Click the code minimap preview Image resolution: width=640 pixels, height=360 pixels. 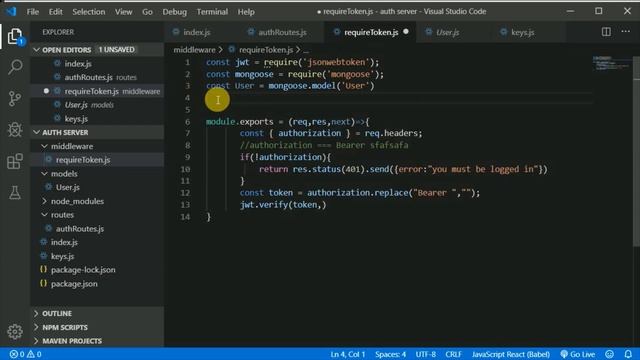(x=611, y=63)
